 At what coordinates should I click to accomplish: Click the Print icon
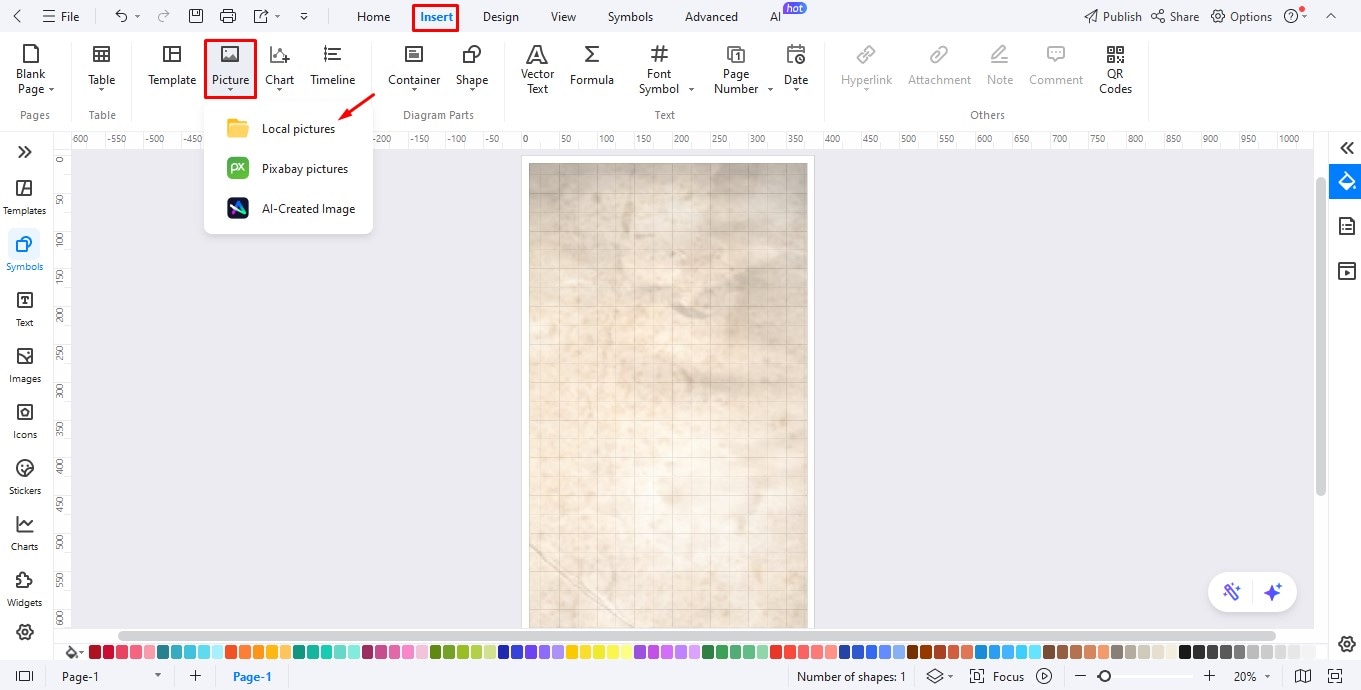[228, 16]
